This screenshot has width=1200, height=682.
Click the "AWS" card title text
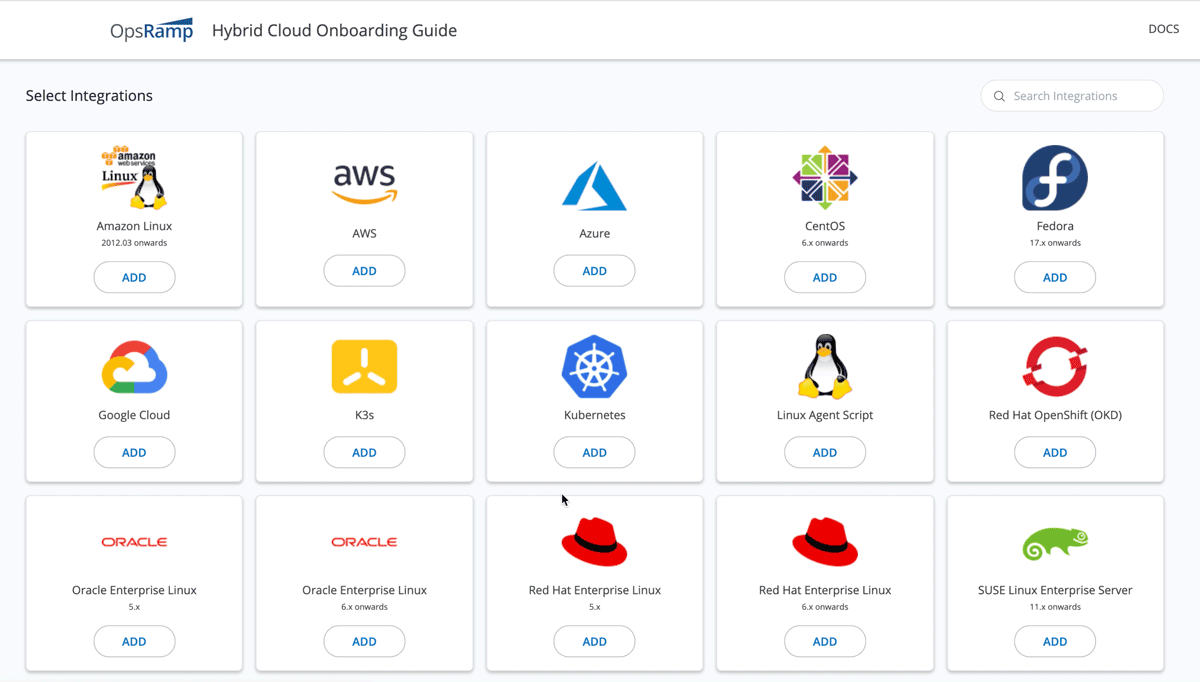click(x=364, y=233)
